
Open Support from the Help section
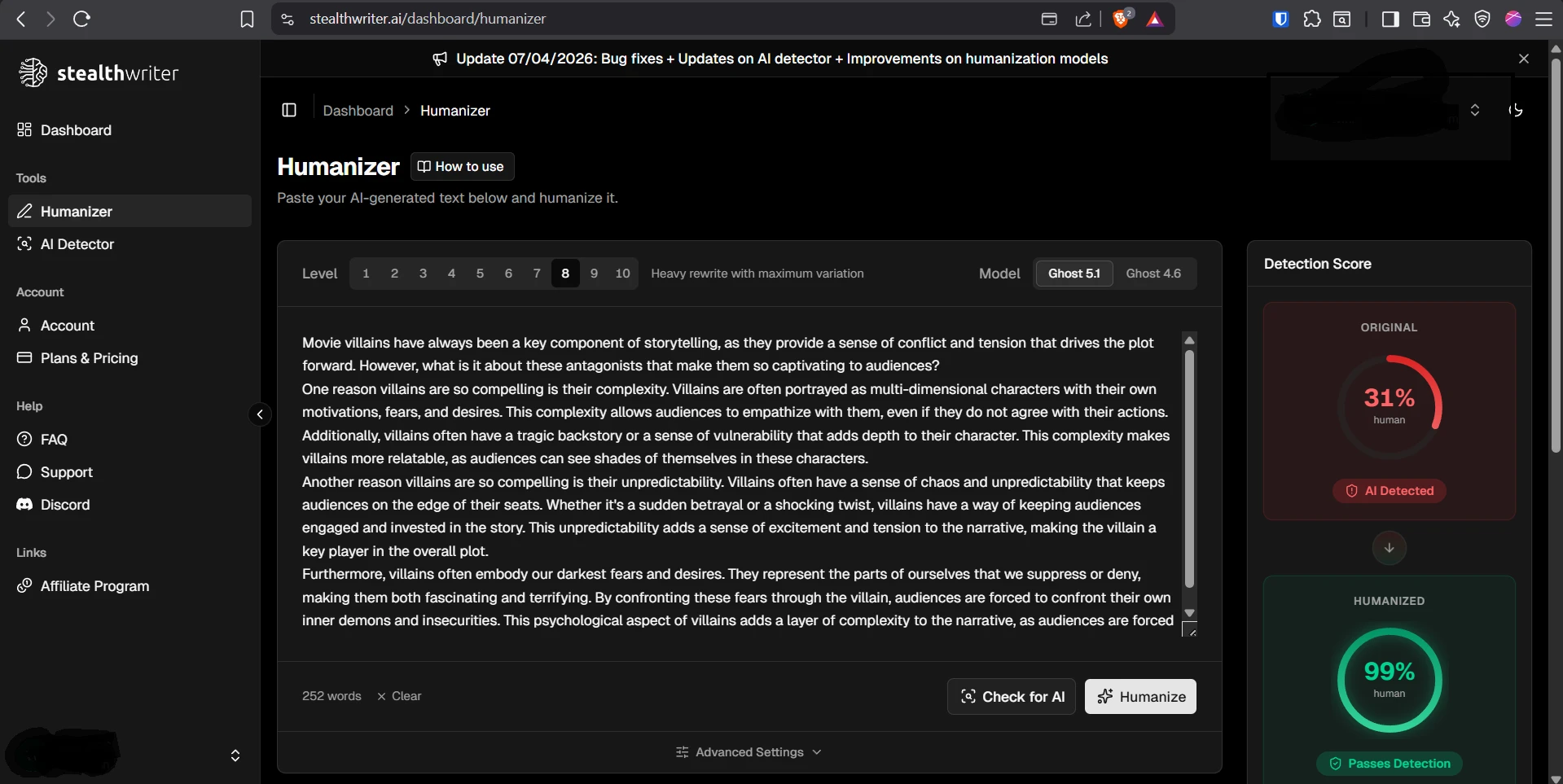pyautogui.click(x=65, y=471)
